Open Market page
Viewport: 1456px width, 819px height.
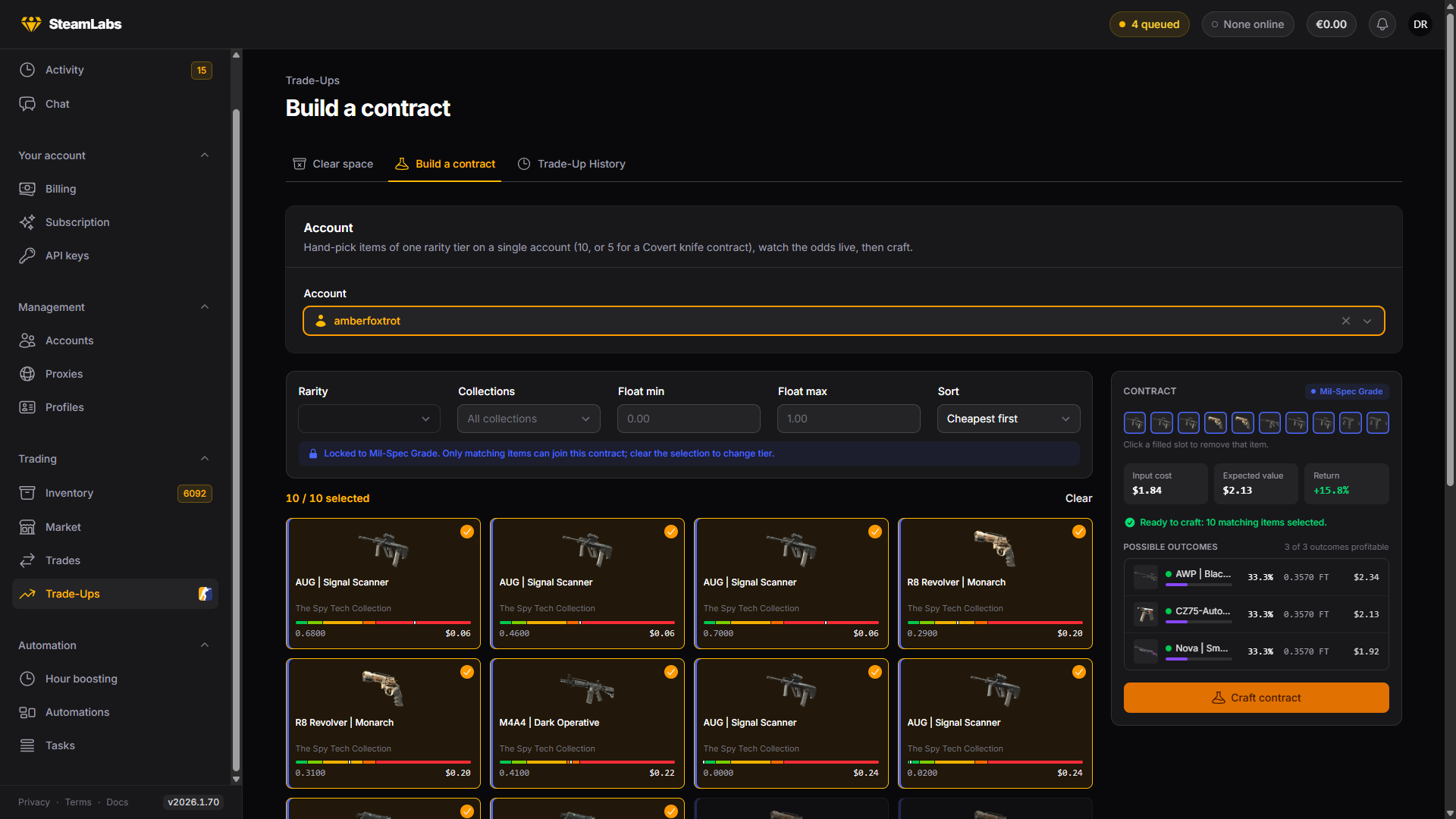click(115, 527)
